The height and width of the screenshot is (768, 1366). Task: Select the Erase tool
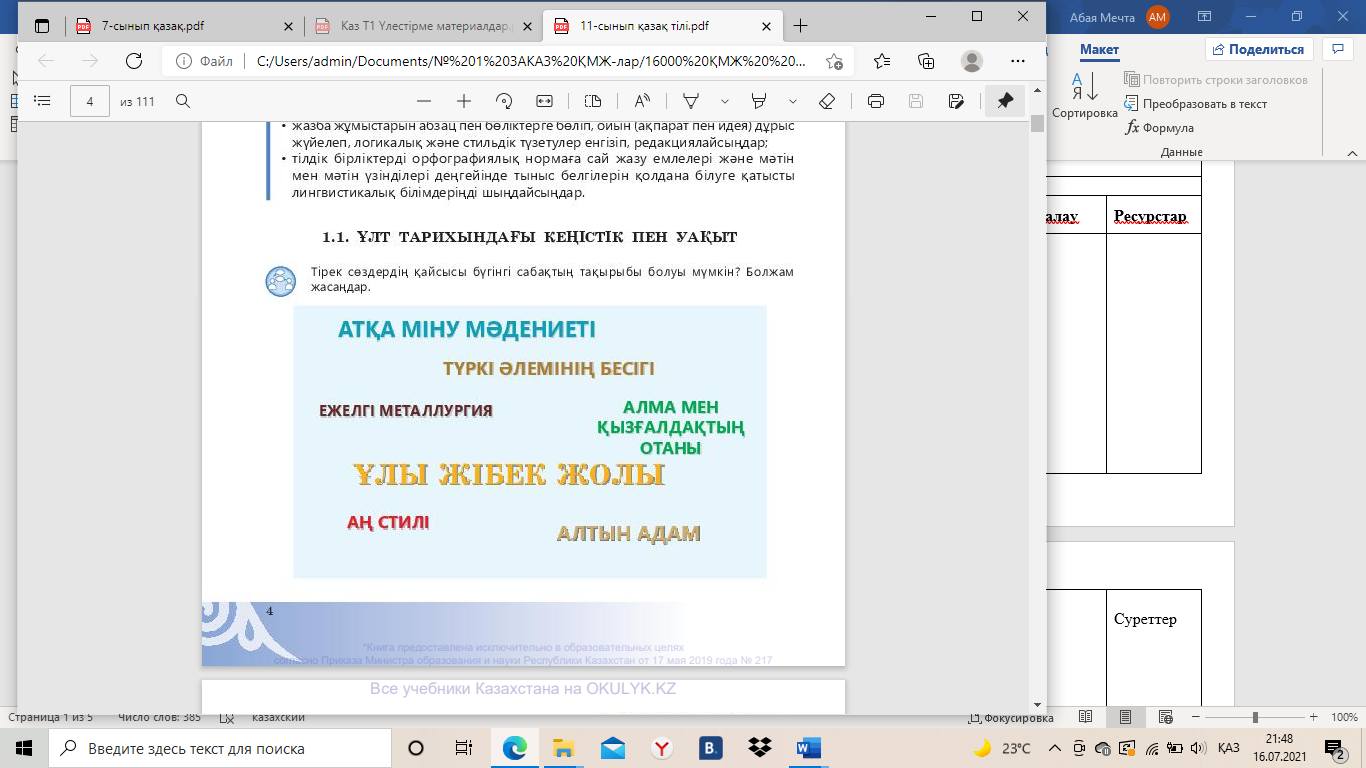[x=827, y=101]
